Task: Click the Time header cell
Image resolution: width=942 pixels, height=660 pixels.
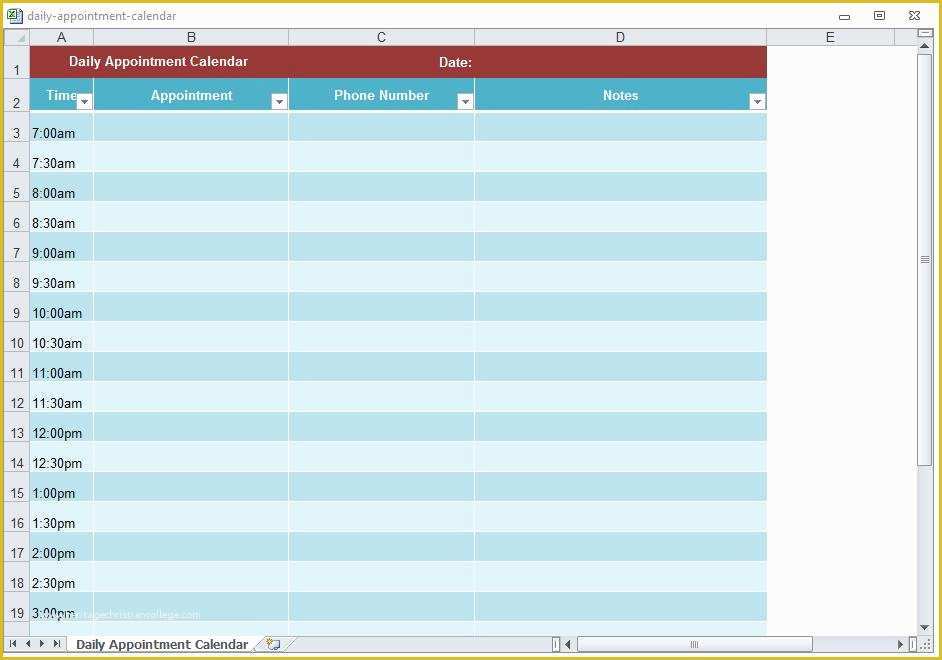Action: point(61,95)
